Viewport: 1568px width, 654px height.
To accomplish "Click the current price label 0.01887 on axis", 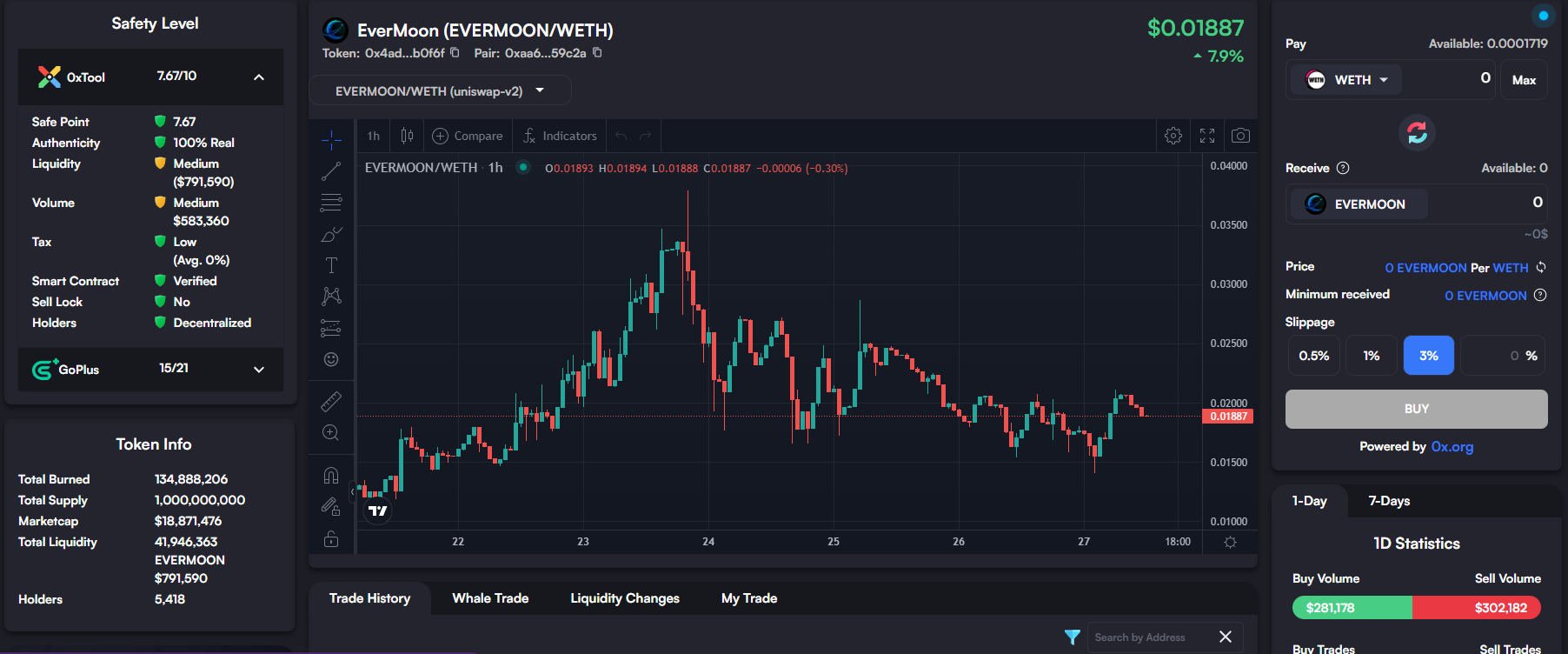I will pyautogui.click(x=1228, y=417).
